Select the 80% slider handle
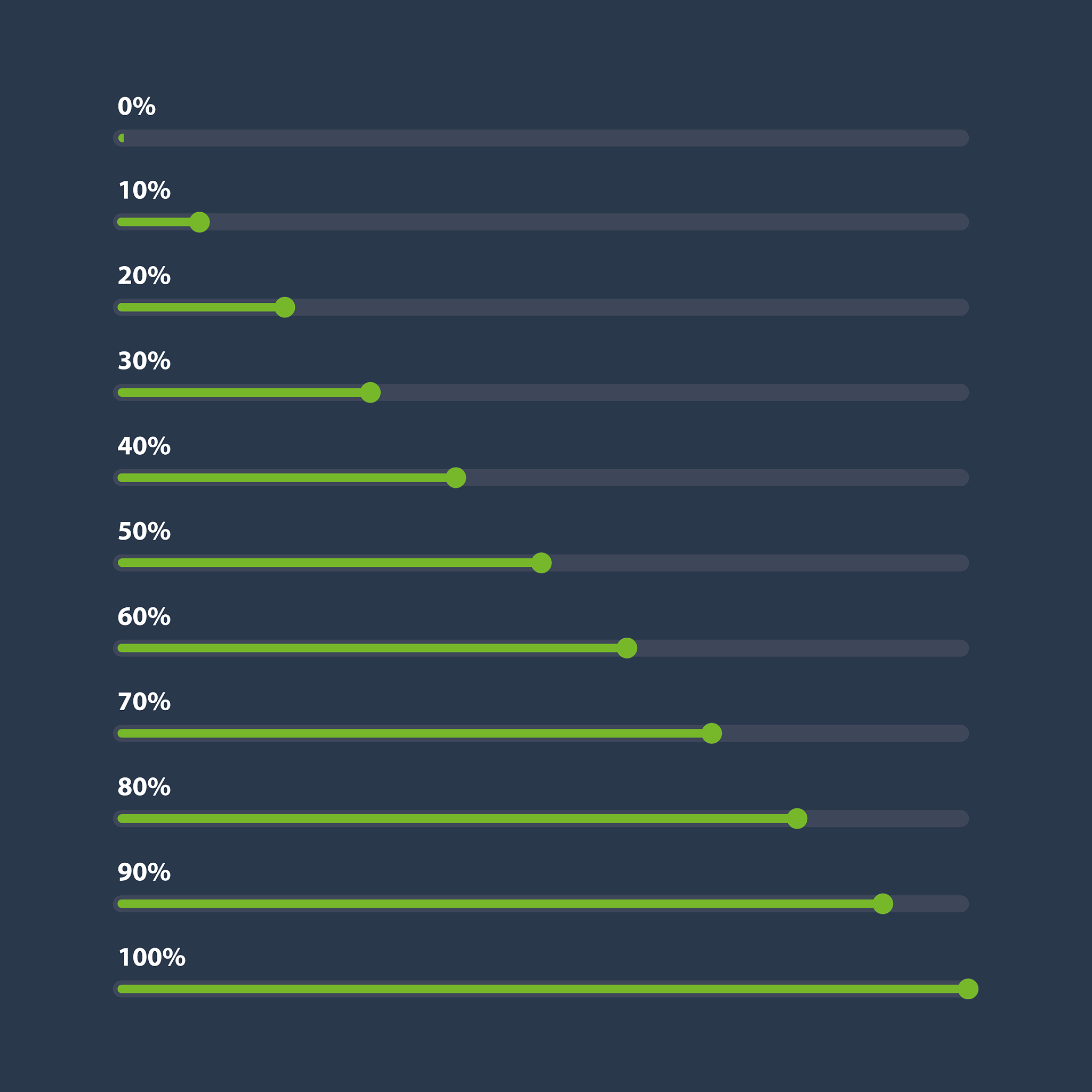1092x1092 pixels. click(x=797, y=818)
